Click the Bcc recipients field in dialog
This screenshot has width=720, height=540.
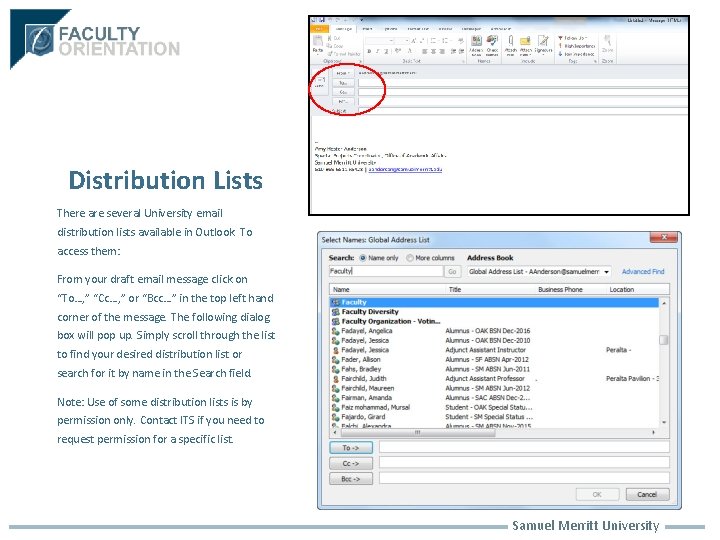[x=524, y=478]
